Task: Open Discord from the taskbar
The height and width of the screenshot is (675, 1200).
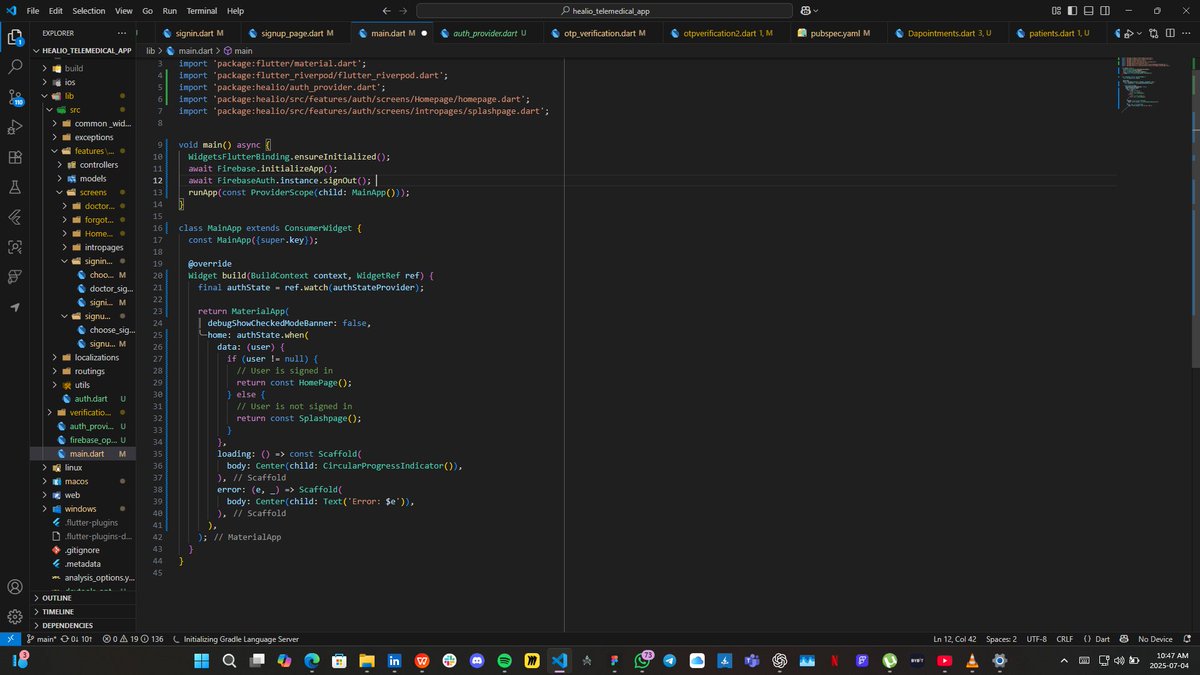Action: point(476,661)
